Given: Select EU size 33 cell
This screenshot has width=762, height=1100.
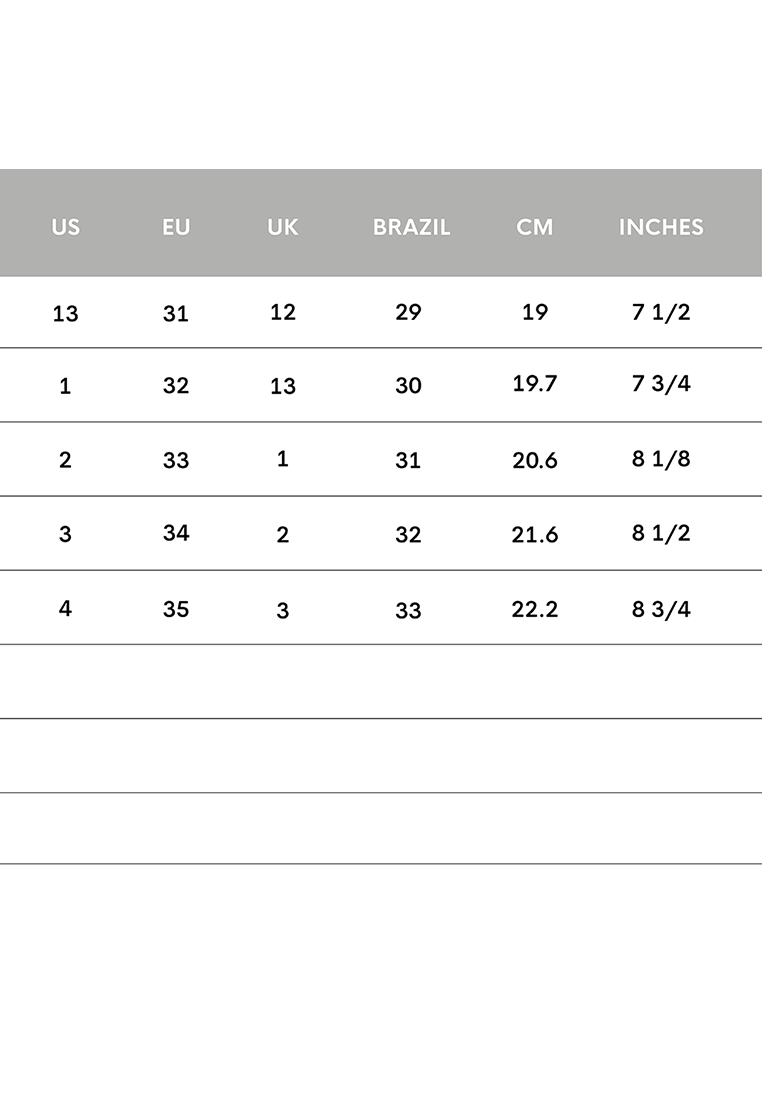Looking at the screenshot, I should 176,460.
